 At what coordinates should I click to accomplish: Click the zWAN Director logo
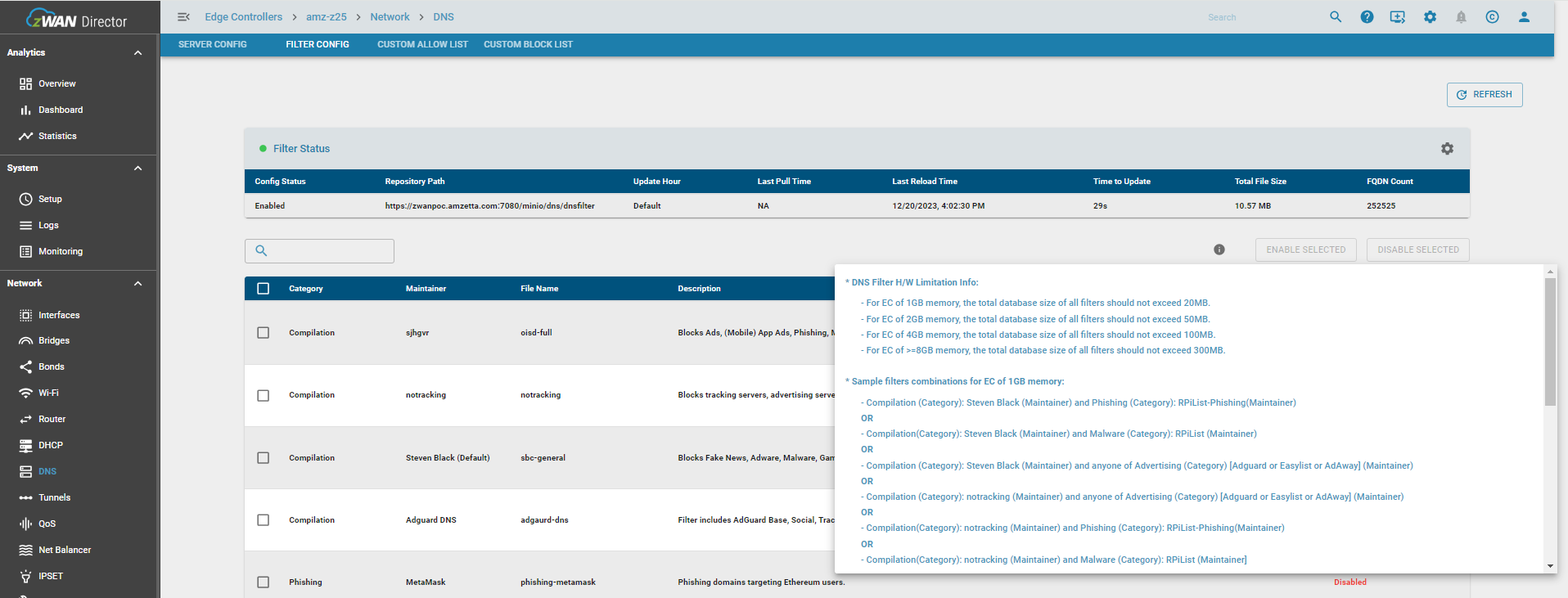click(x=77, y=18)
